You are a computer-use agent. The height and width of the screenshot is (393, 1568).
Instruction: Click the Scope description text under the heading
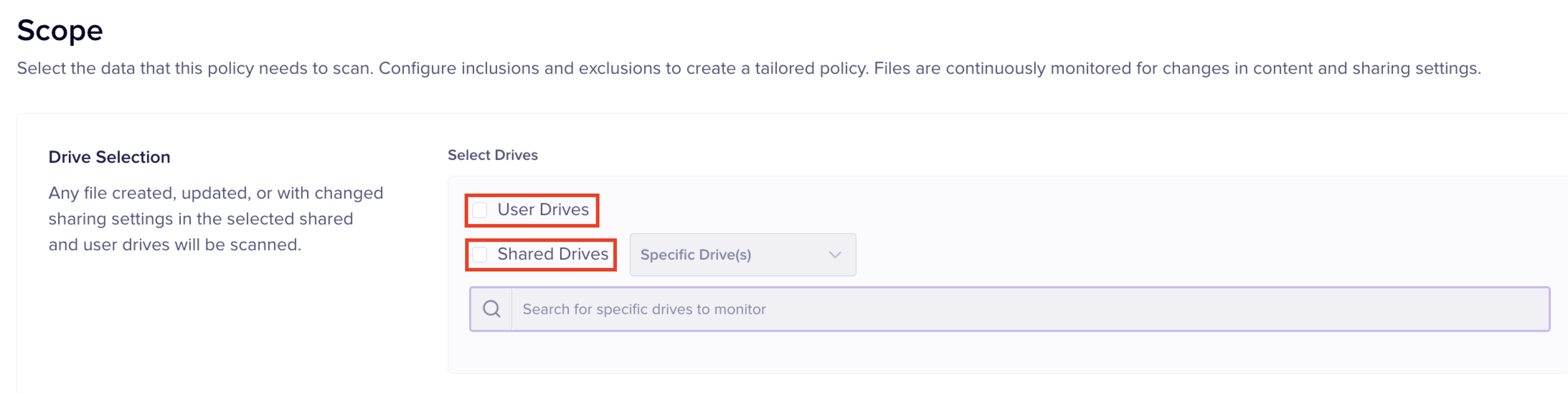[748, 68]
